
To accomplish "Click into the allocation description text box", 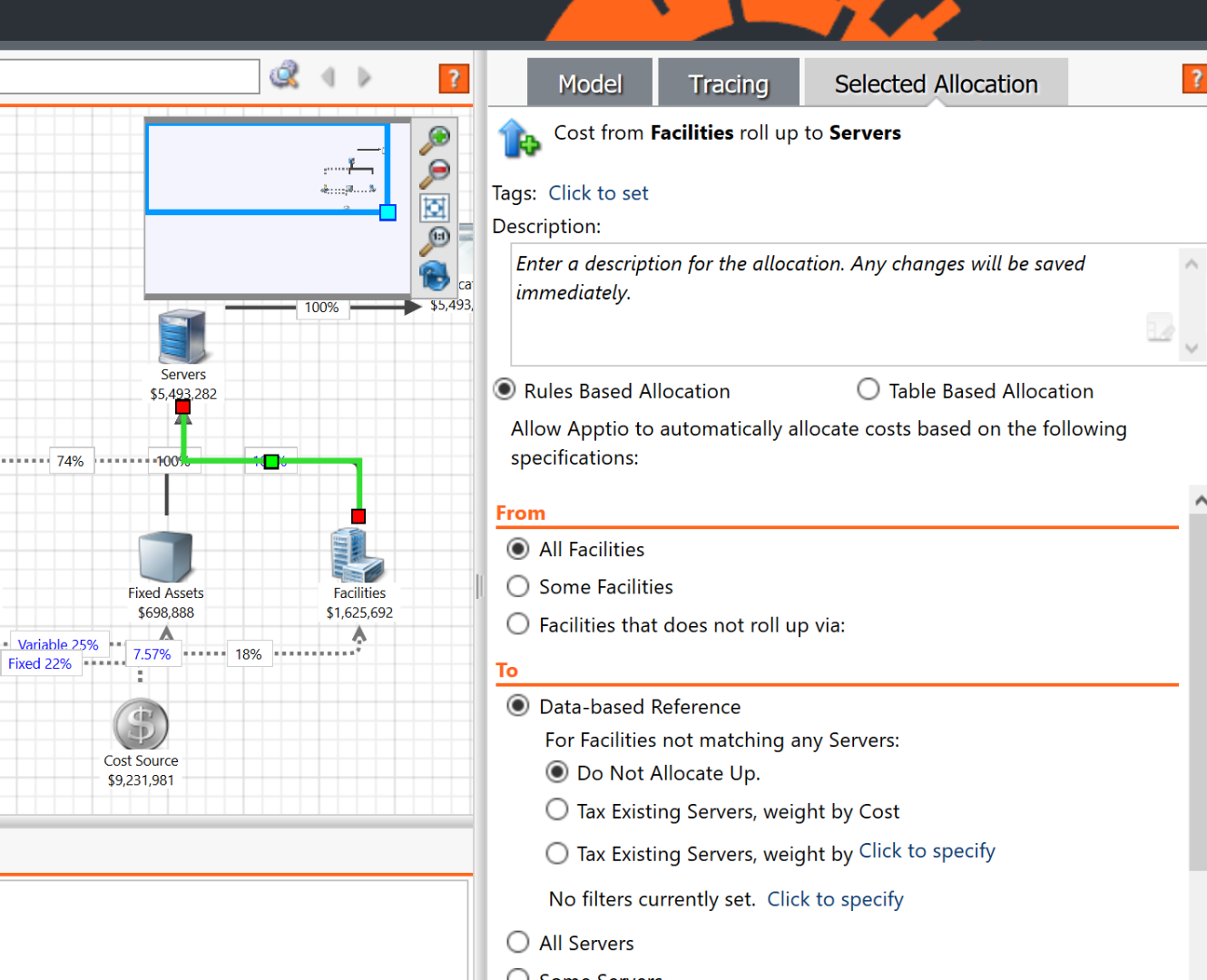I will click(x=844, y=304).
